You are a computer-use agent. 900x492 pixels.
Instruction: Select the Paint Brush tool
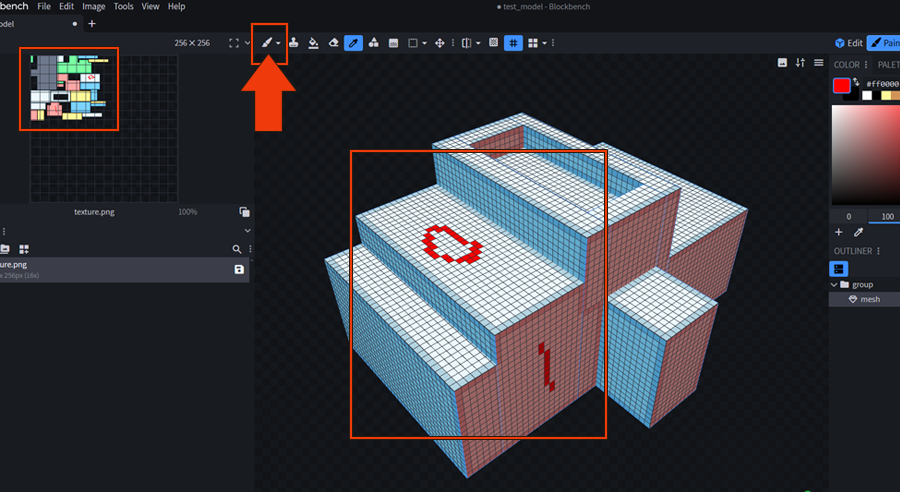point(266,43)
